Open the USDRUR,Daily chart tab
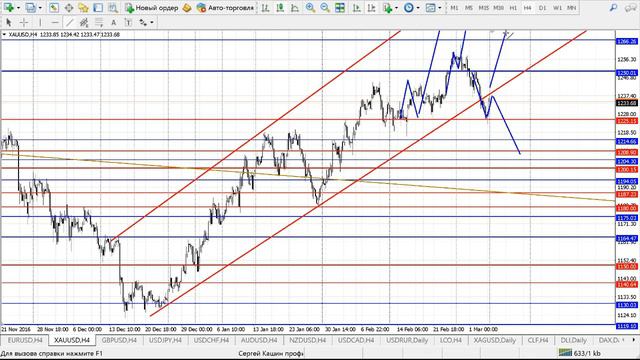The height and width of the screenshot is (360, 640). click(x=407, y=340)
